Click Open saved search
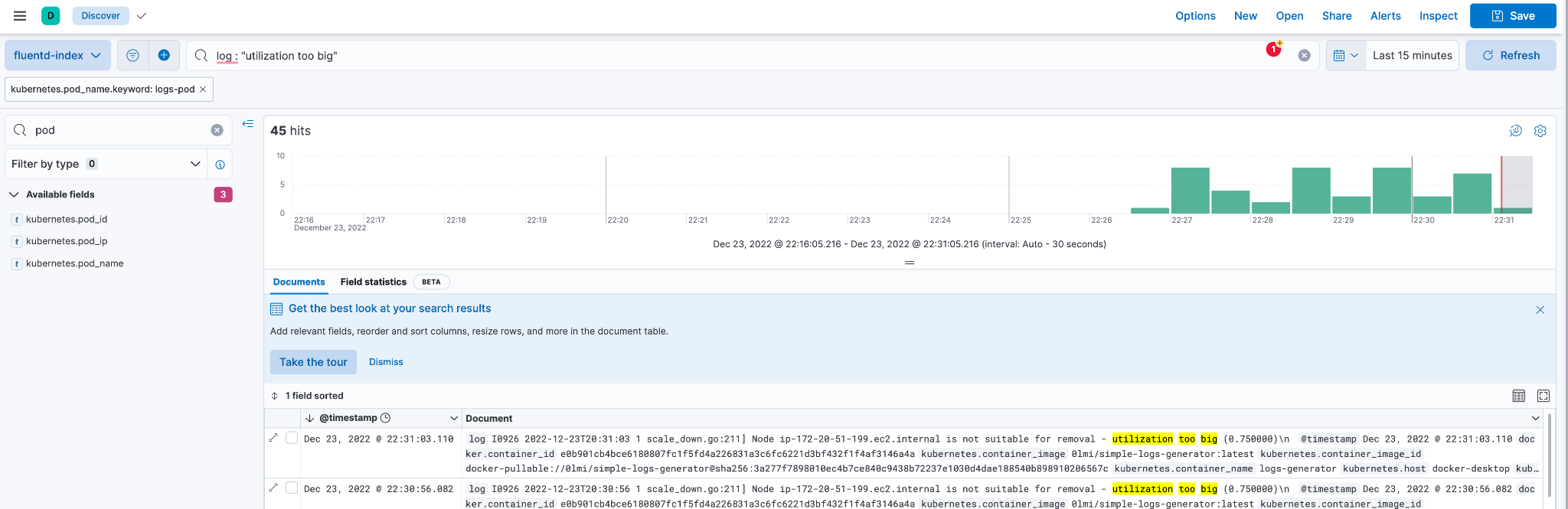Viewport: 1568px width, 509px height. [x=1289, y=15]
